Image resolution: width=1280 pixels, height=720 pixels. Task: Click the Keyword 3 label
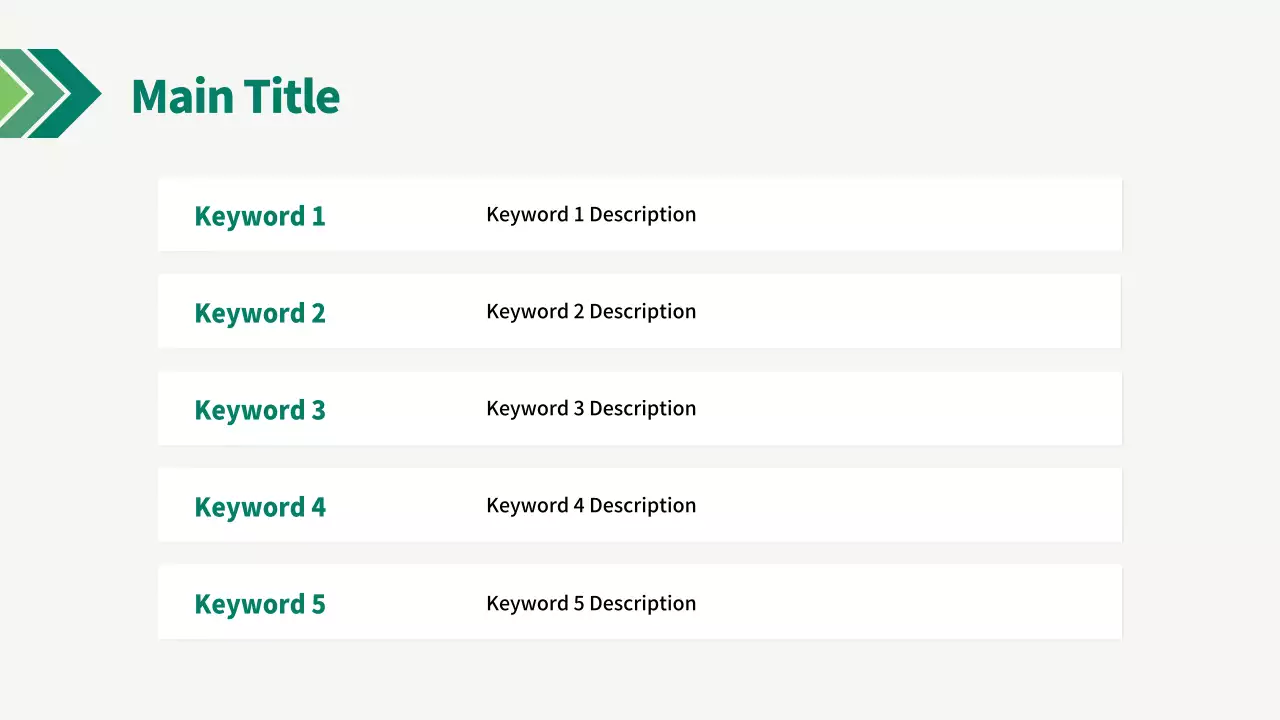tap(260, 410)
